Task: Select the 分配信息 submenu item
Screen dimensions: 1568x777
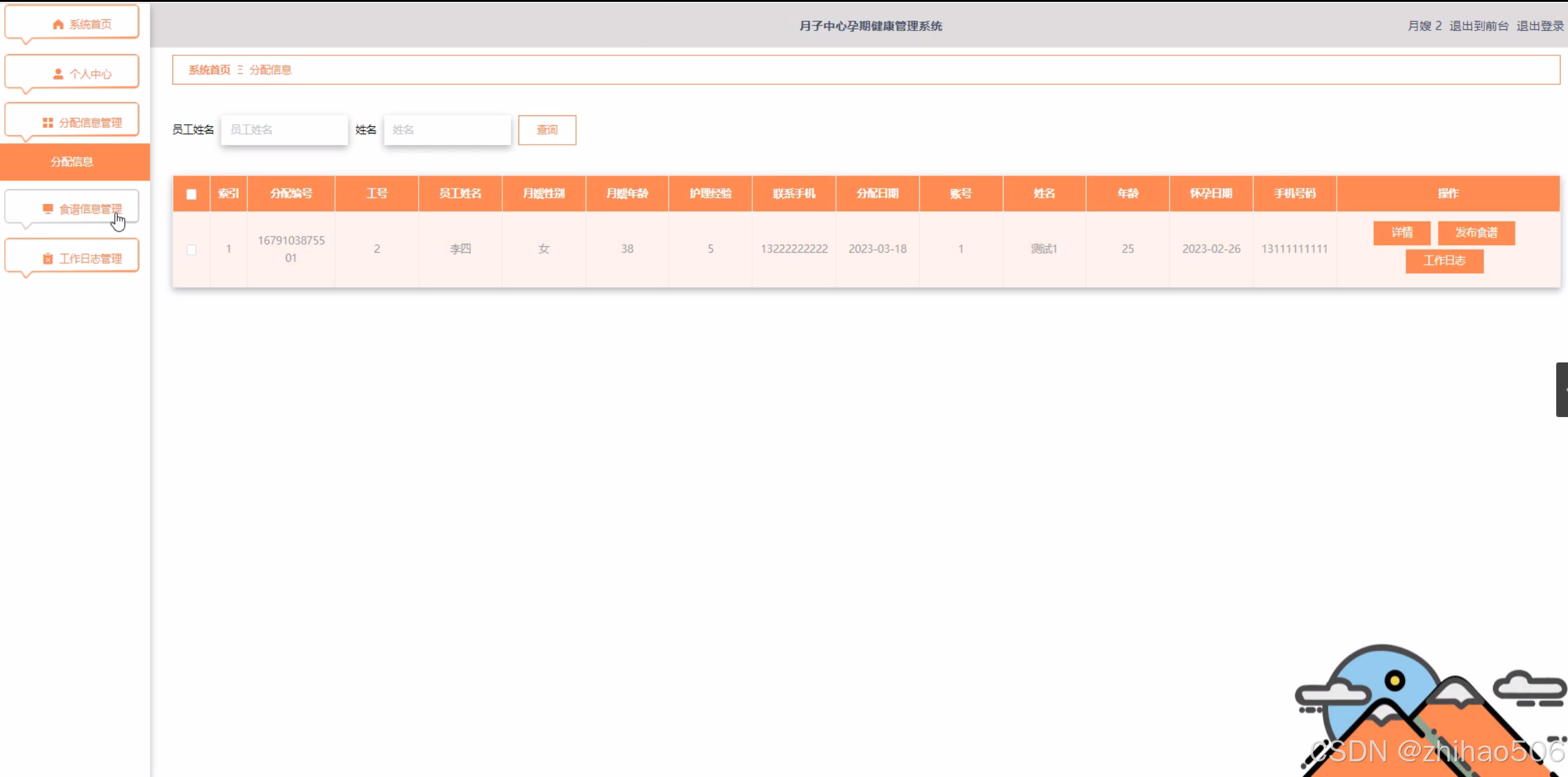Action: 72,162
